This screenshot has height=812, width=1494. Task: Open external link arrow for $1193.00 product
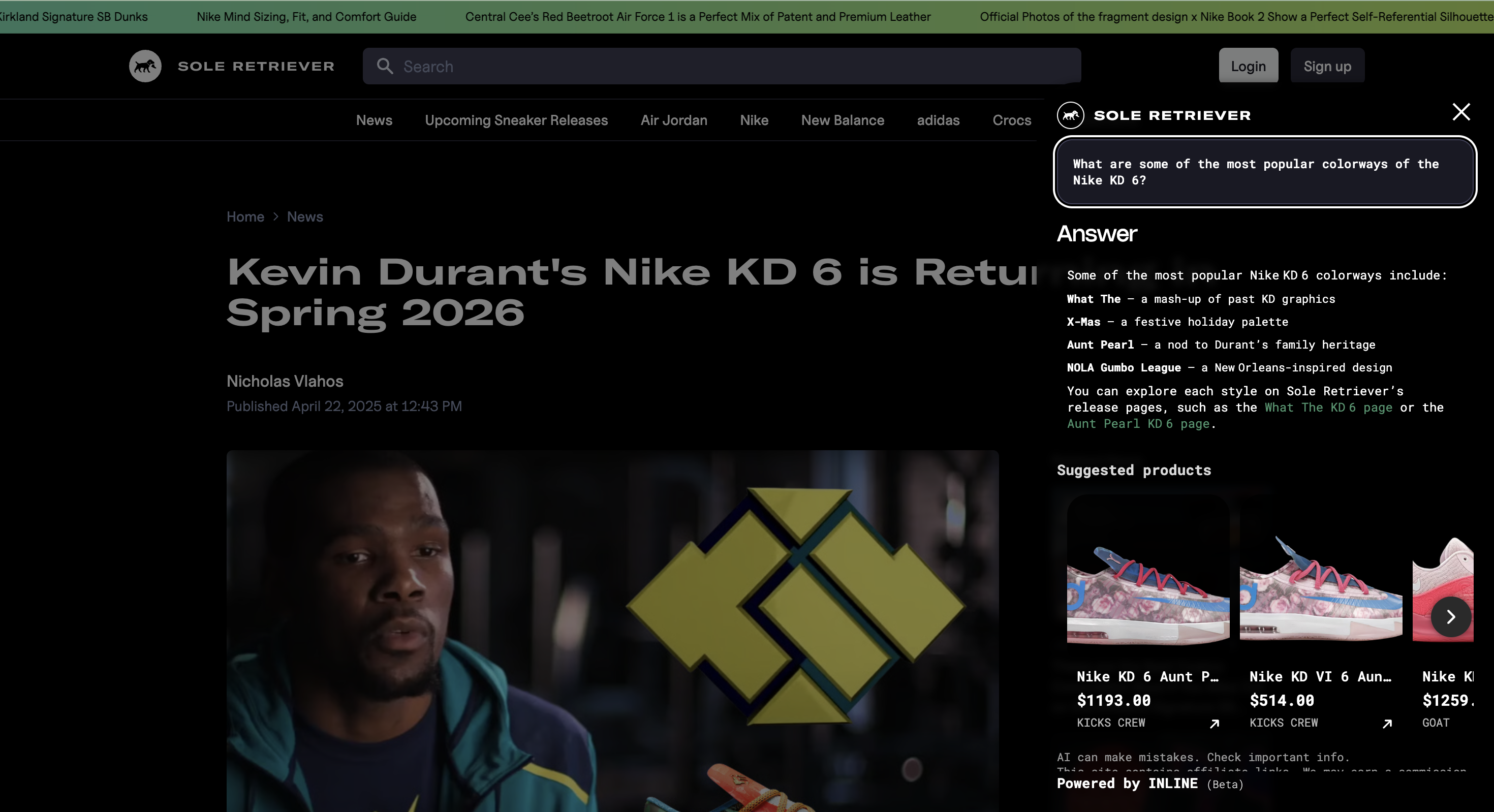pos(1214,723)
